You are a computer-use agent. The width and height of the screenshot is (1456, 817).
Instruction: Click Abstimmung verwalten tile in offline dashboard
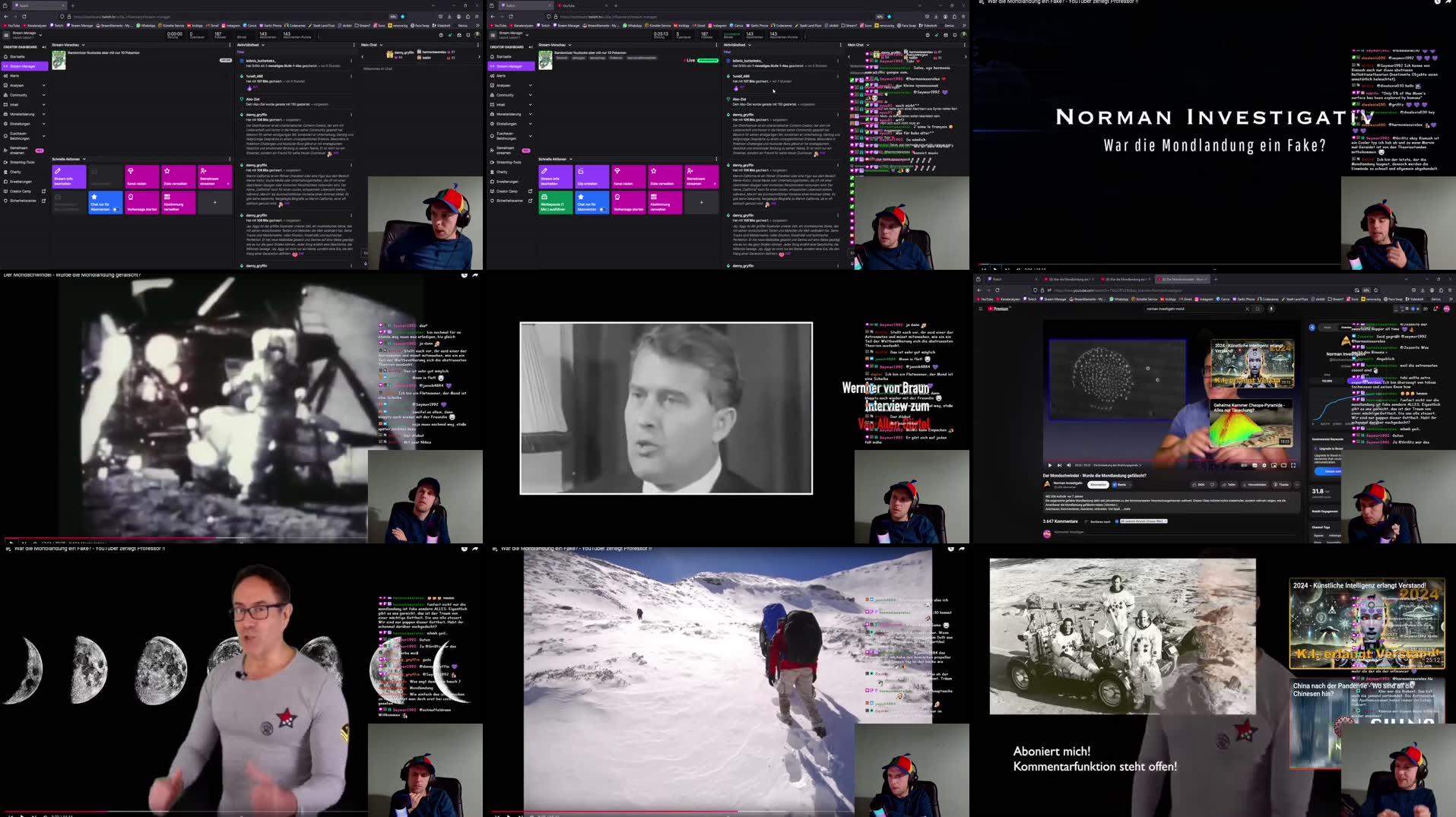click(x=178, y=203)
